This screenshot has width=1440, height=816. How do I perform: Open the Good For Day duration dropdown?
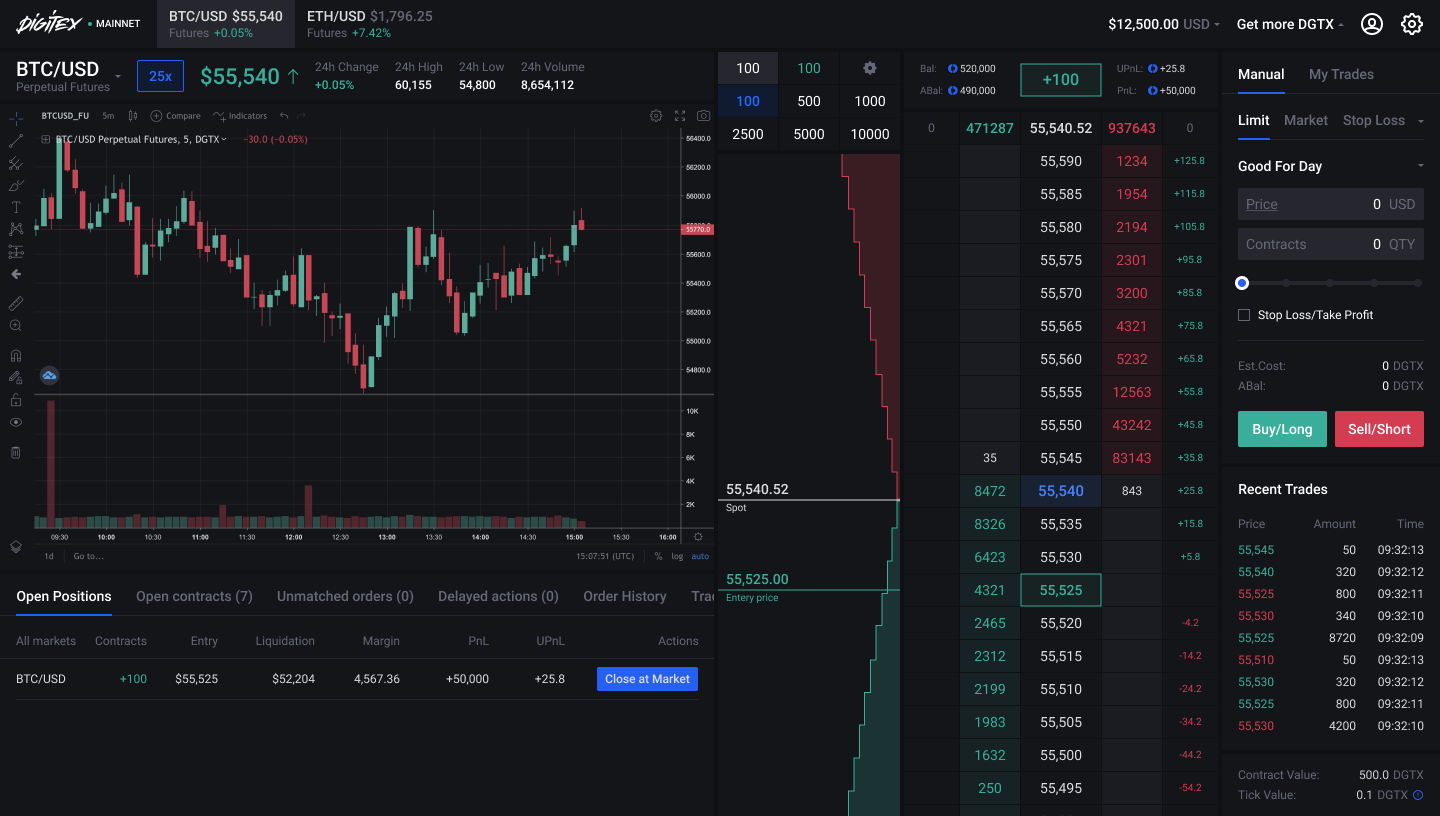(x=1330, y=165)
